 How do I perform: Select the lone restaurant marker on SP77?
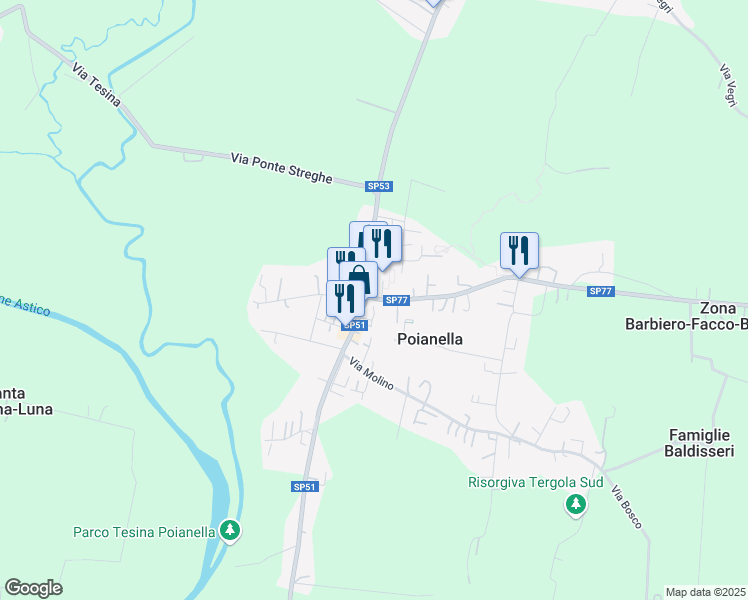[x=519, y=250]
